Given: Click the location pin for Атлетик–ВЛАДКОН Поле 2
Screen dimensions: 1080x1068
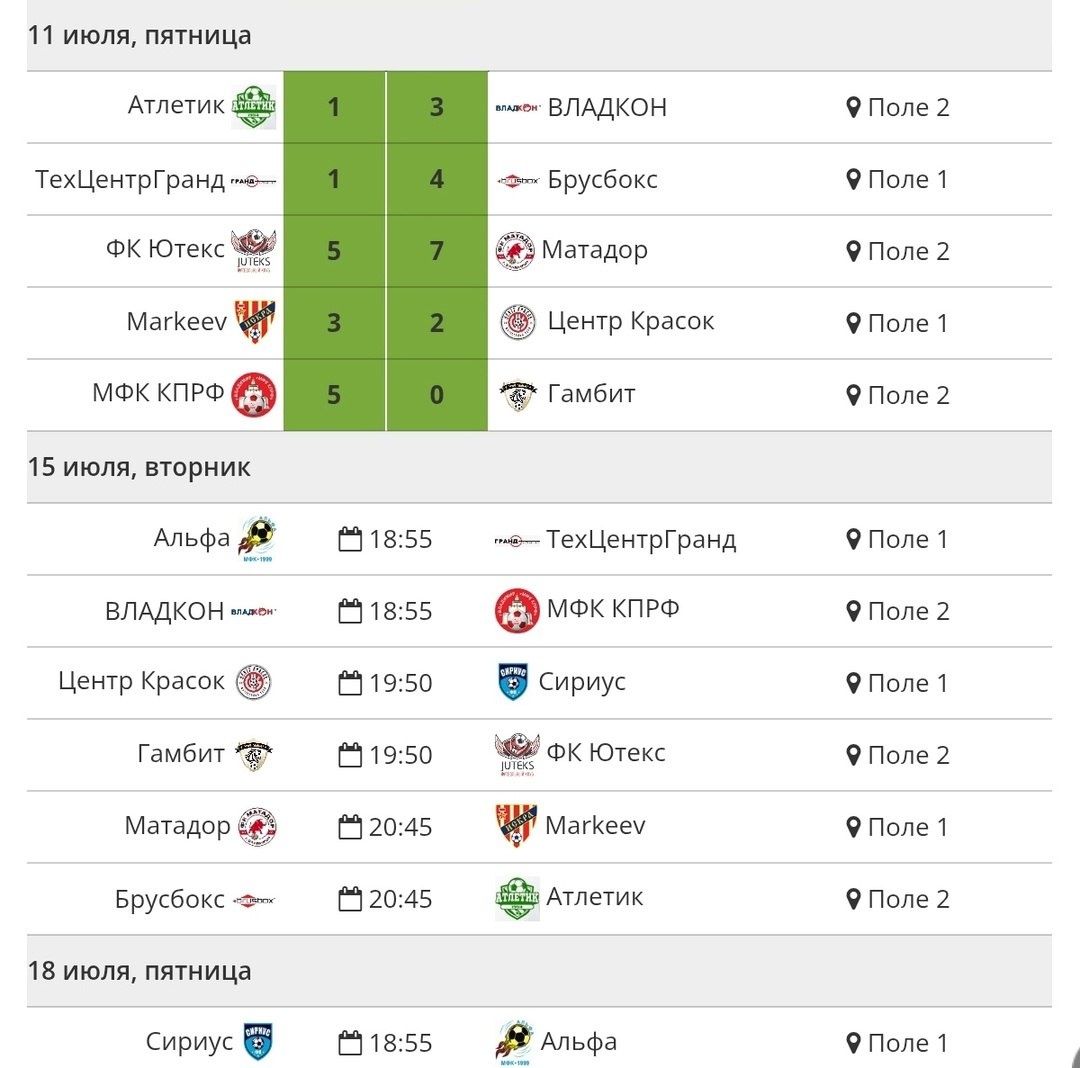Looking at the screenshot, I should point(853,107).
